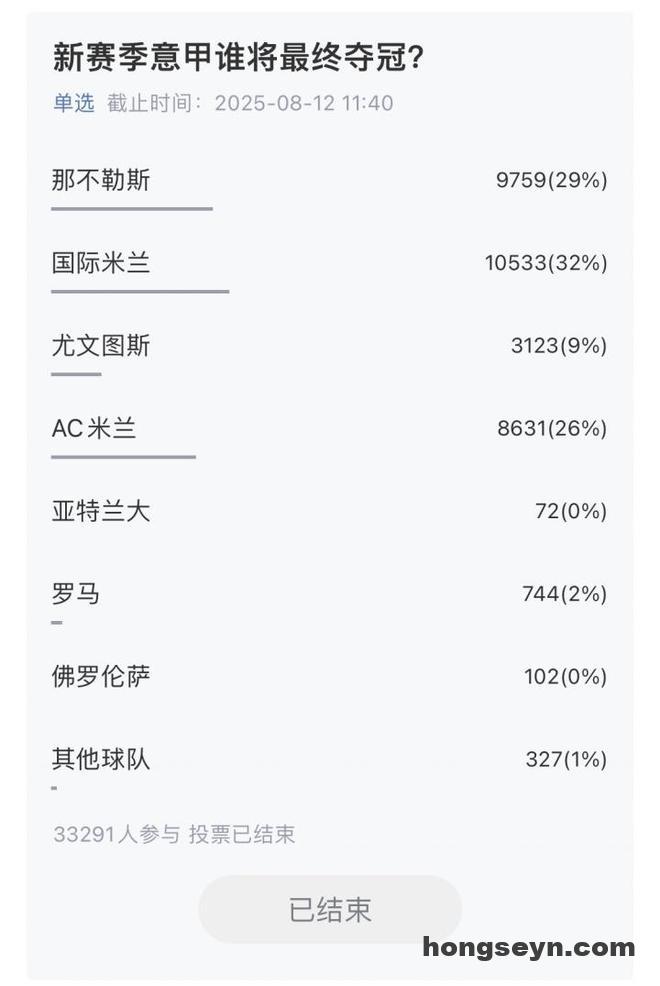Click the 单选 label
660x986 pixels.
[x=74, y=102]
